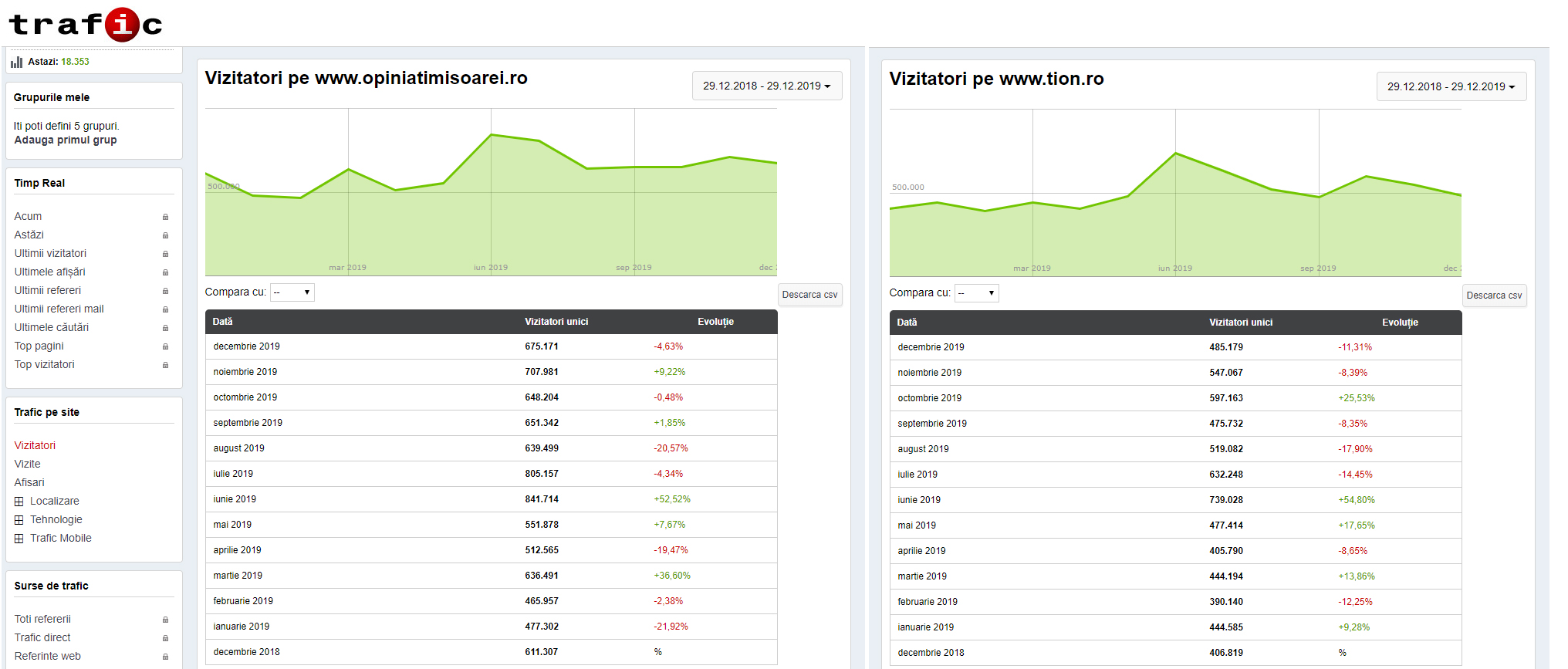Click the lock icon beside Astăzi

click(x=165, y=235)
